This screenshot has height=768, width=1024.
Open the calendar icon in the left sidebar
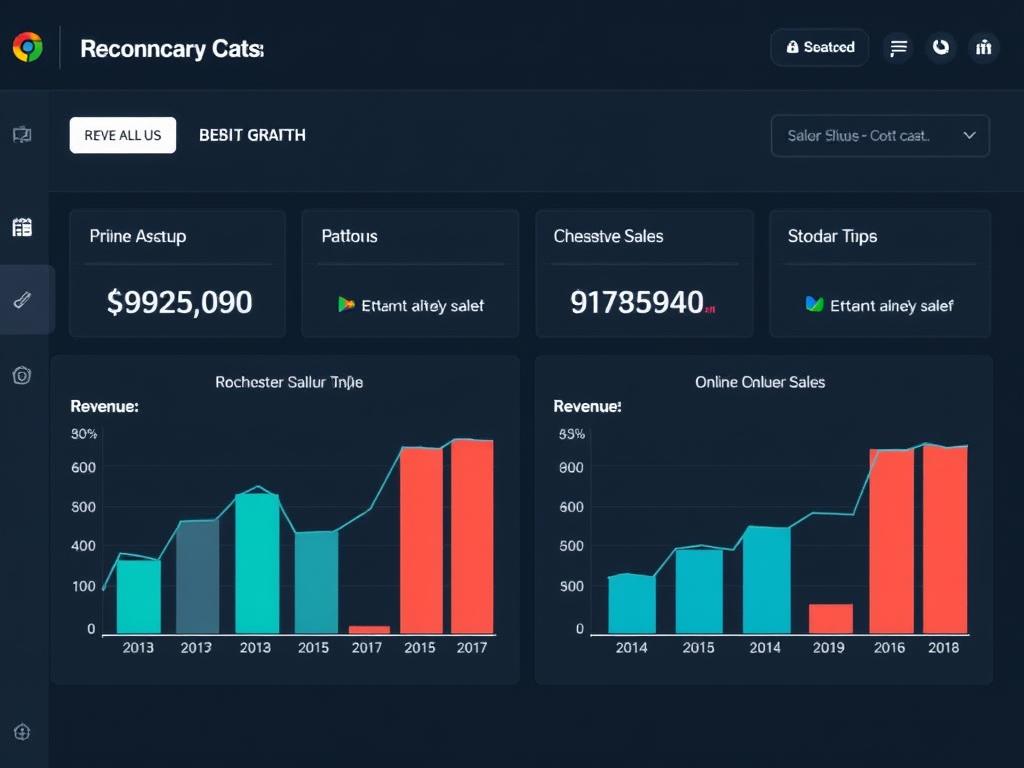(22, 228)
